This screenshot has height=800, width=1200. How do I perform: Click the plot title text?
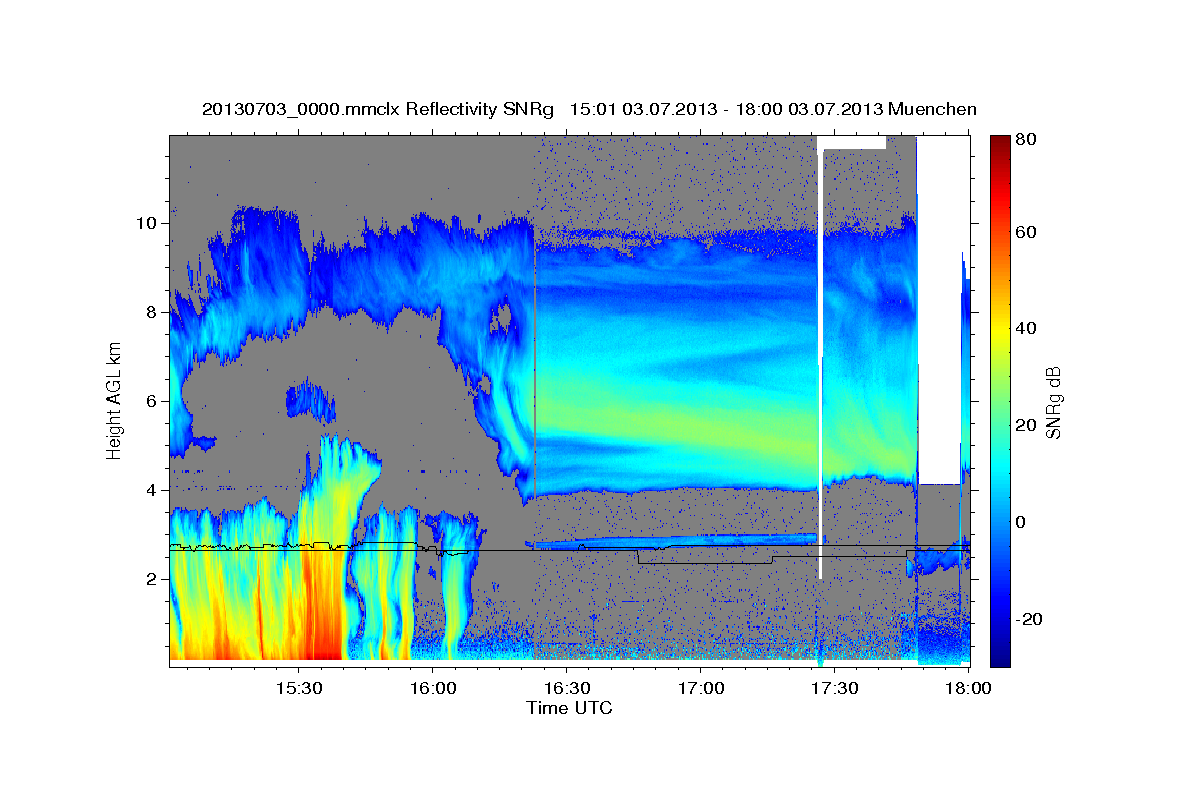[x=589, y=109]
